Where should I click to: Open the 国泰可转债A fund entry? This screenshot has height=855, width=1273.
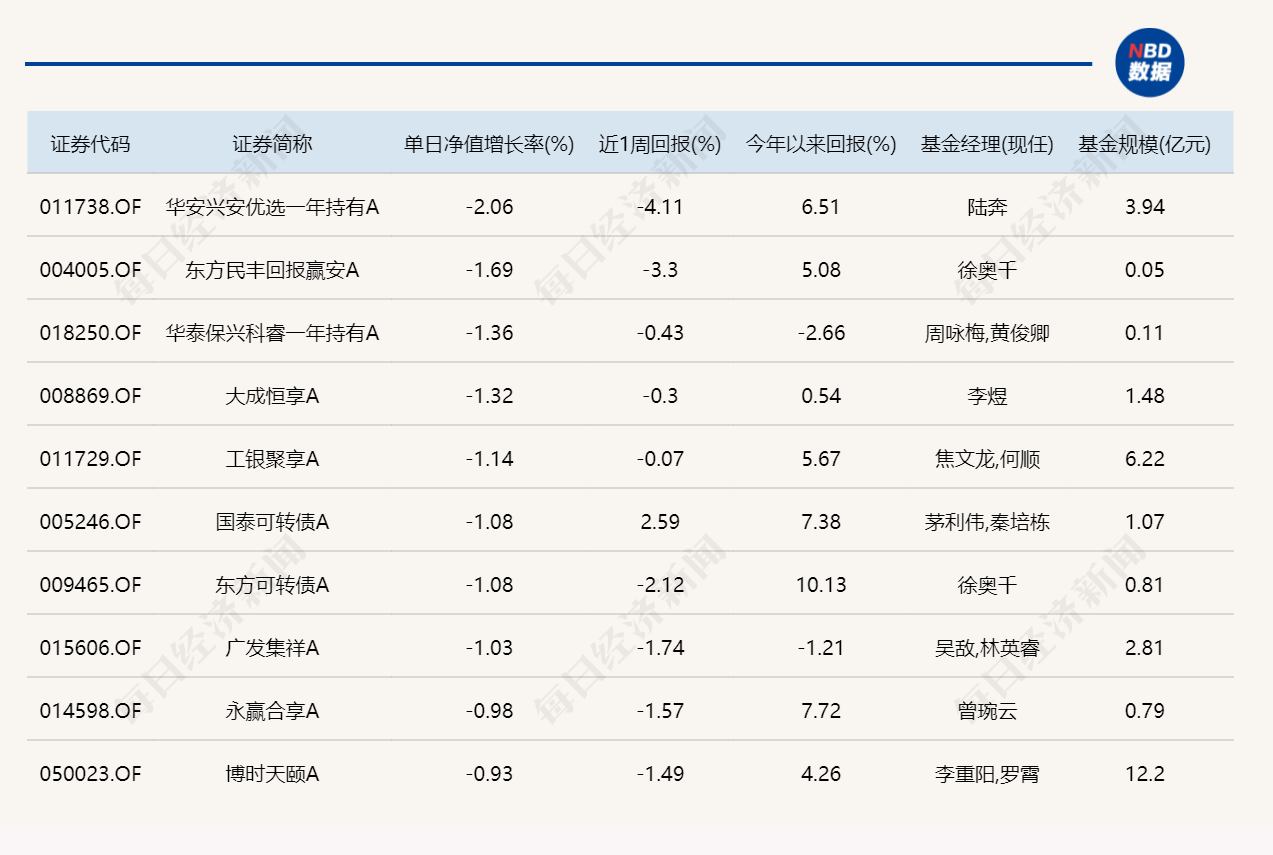pyautogui.click(x=272, y=522)
